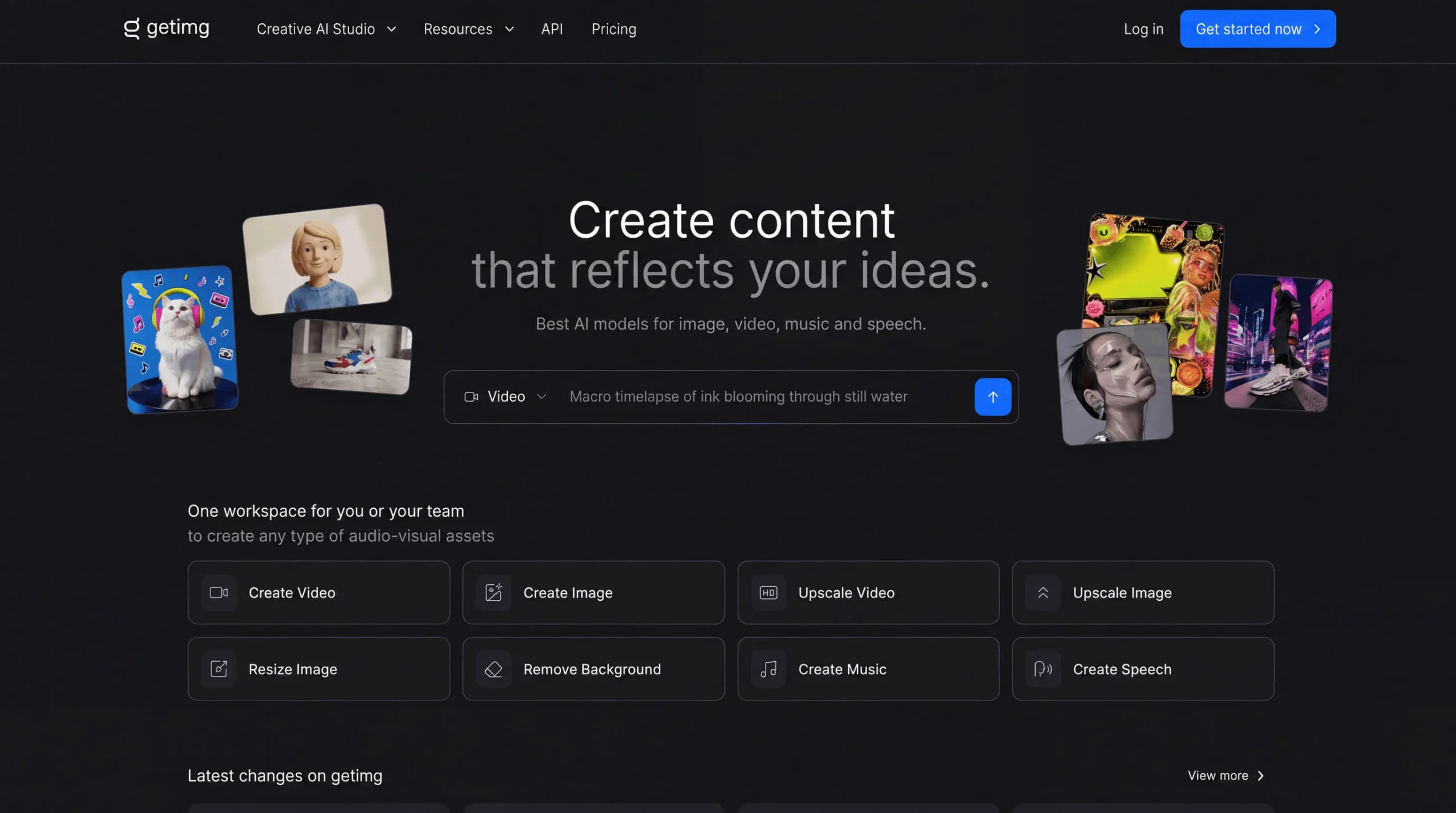Image resolution: width=1456 pixels, height=813 pixels.
Task: Click the Upscale Image double-chevron icon
Action: (1043, 592)
